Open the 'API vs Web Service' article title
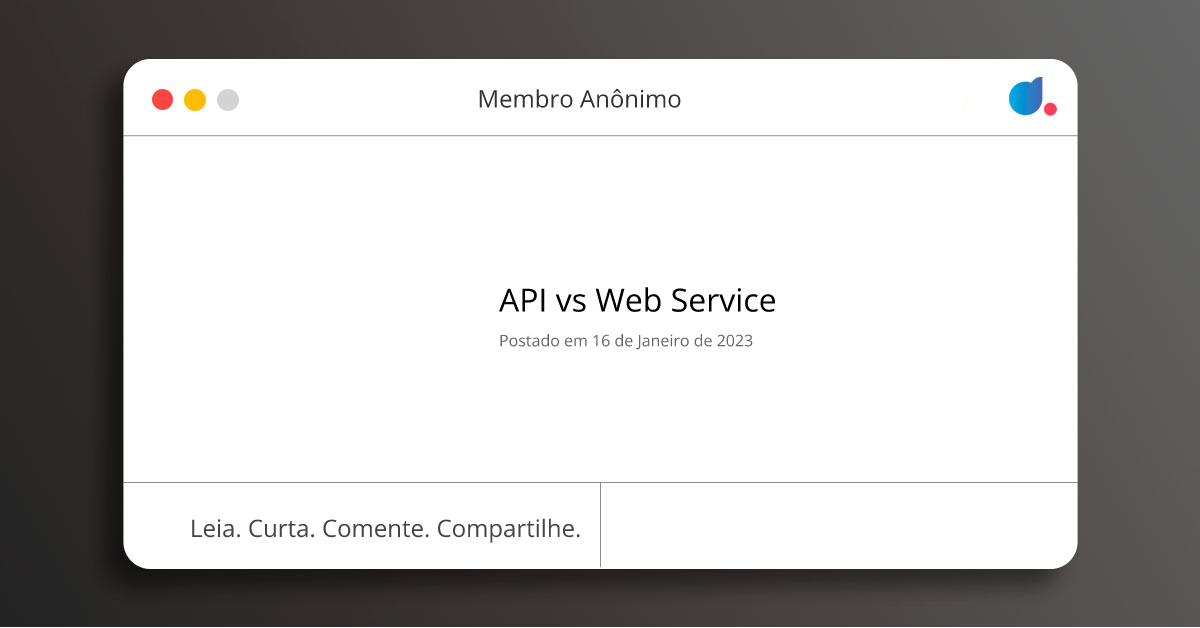Screen dimensions: 1200x628 tap(637, 300)
